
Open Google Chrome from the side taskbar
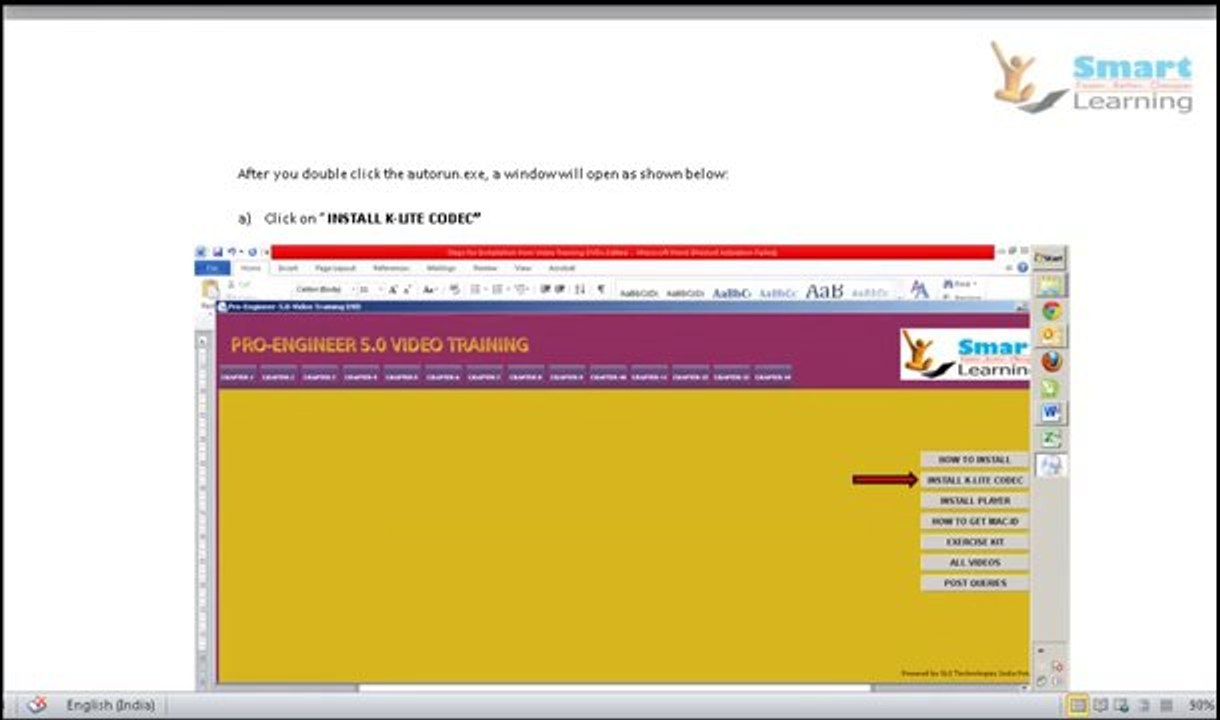[x=1050, y=310]
